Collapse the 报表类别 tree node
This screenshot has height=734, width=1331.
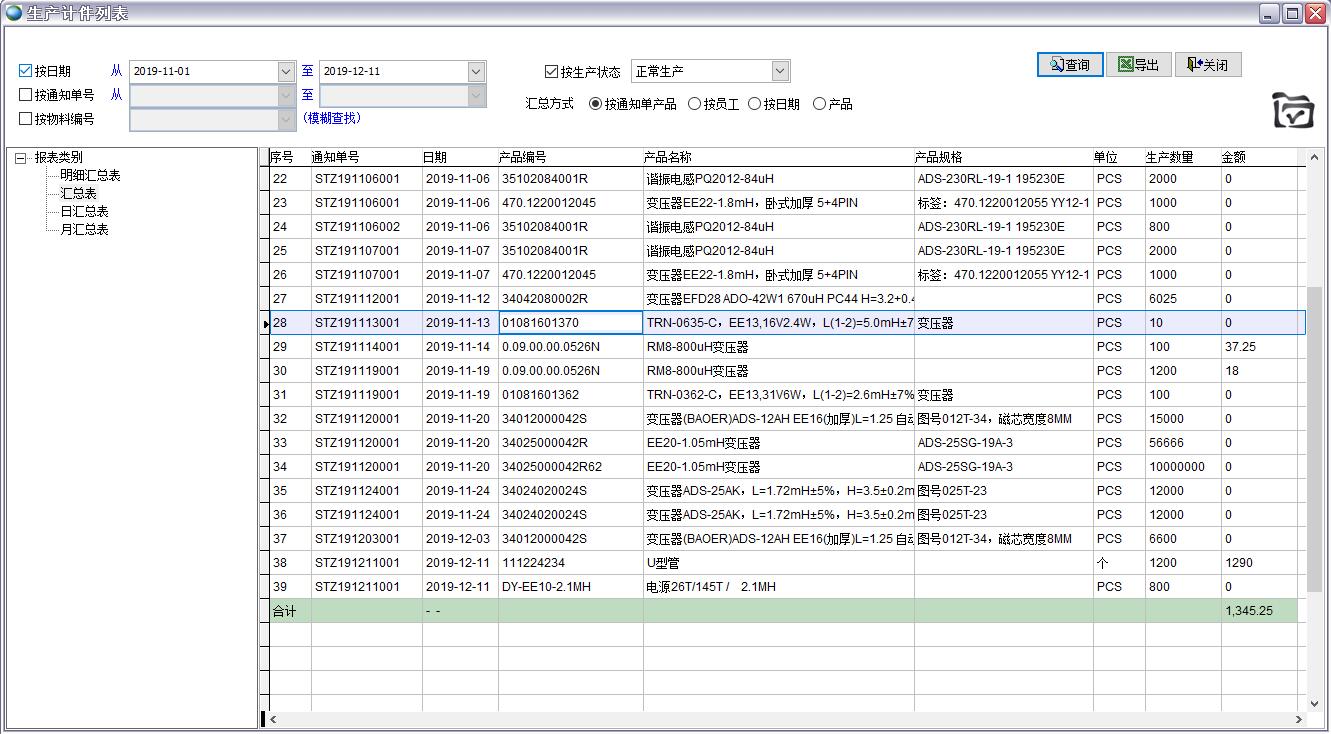click(x=20, y=158)
